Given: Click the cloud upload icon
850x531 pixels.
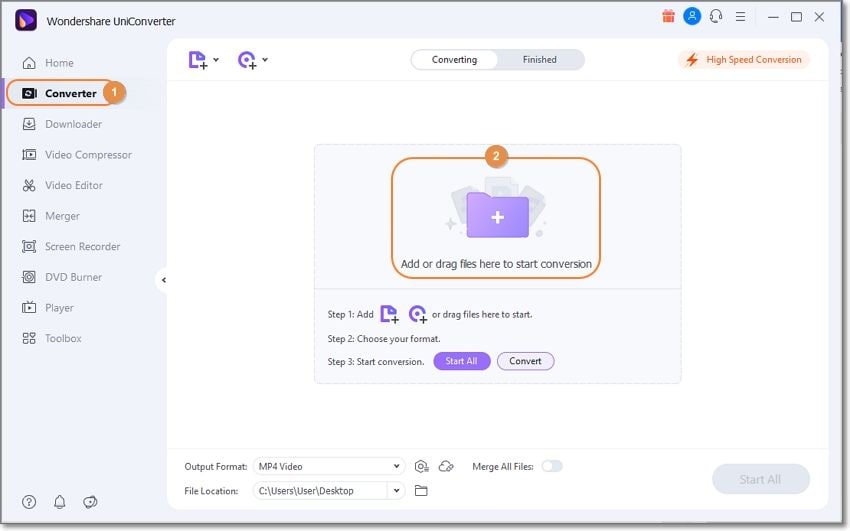Looking at the screenshot, I should click(446, 467).
